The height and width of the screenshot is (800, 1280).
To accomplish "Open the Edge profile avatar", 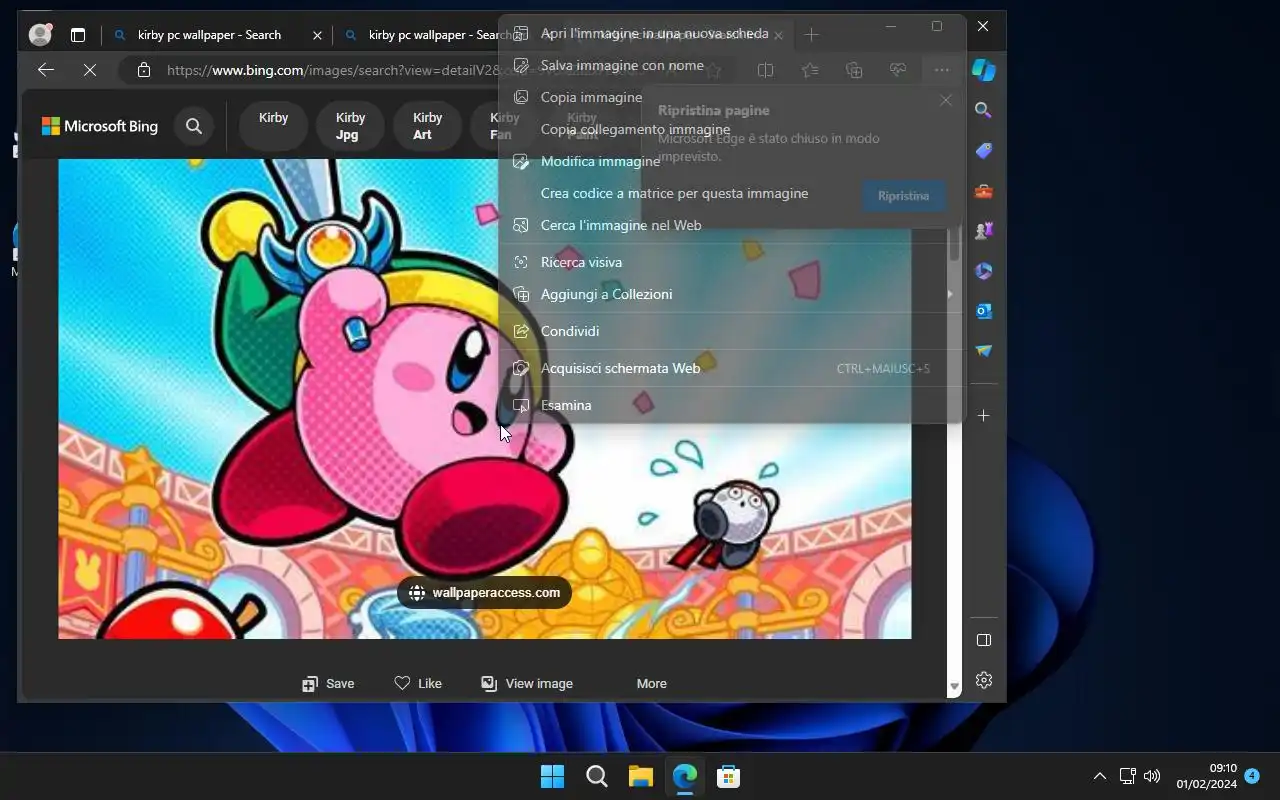I will (x=41, y=34).
